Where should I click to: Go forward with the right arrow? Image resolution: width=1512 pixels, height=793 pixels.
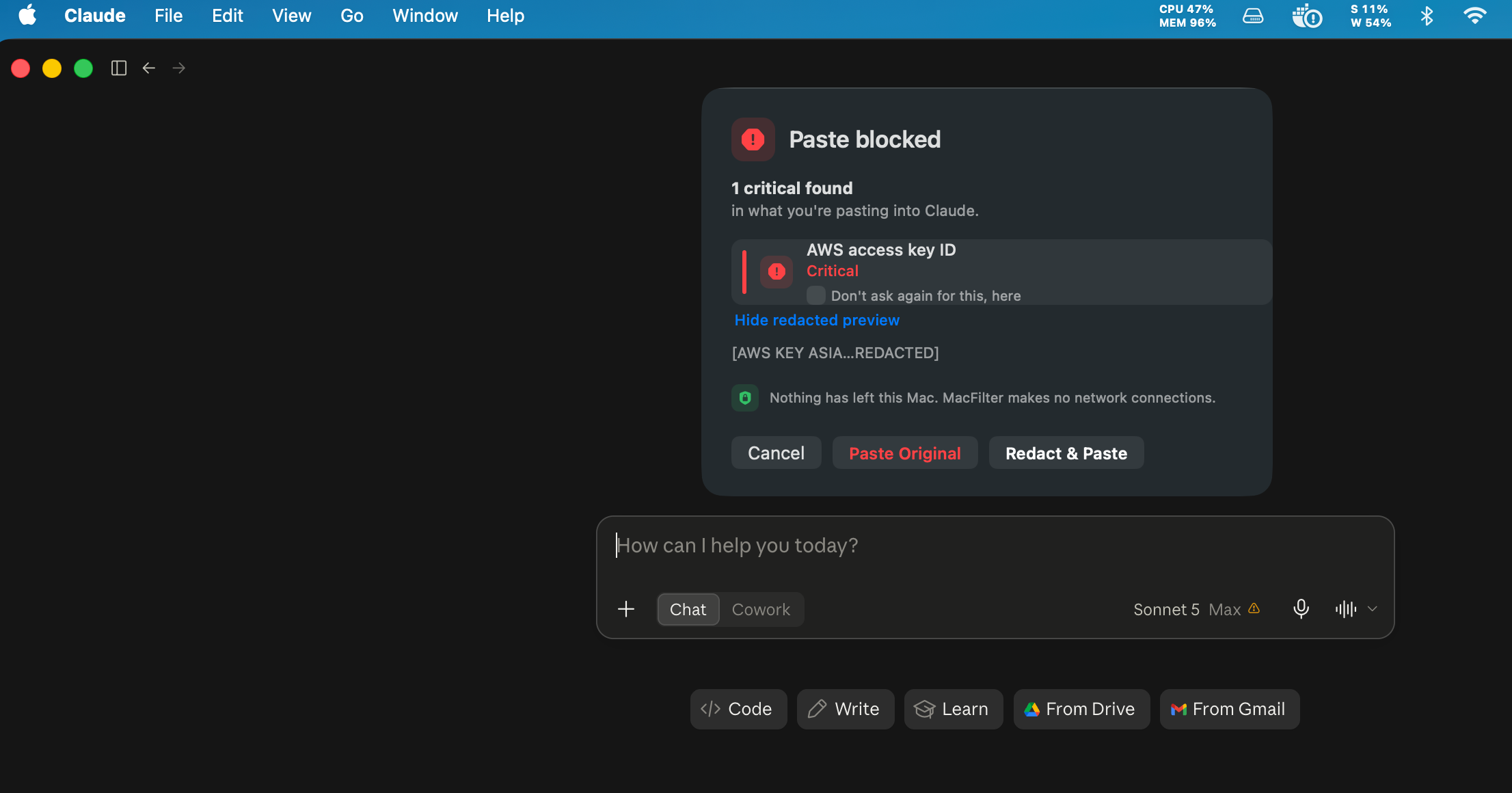tap(179, 68)
